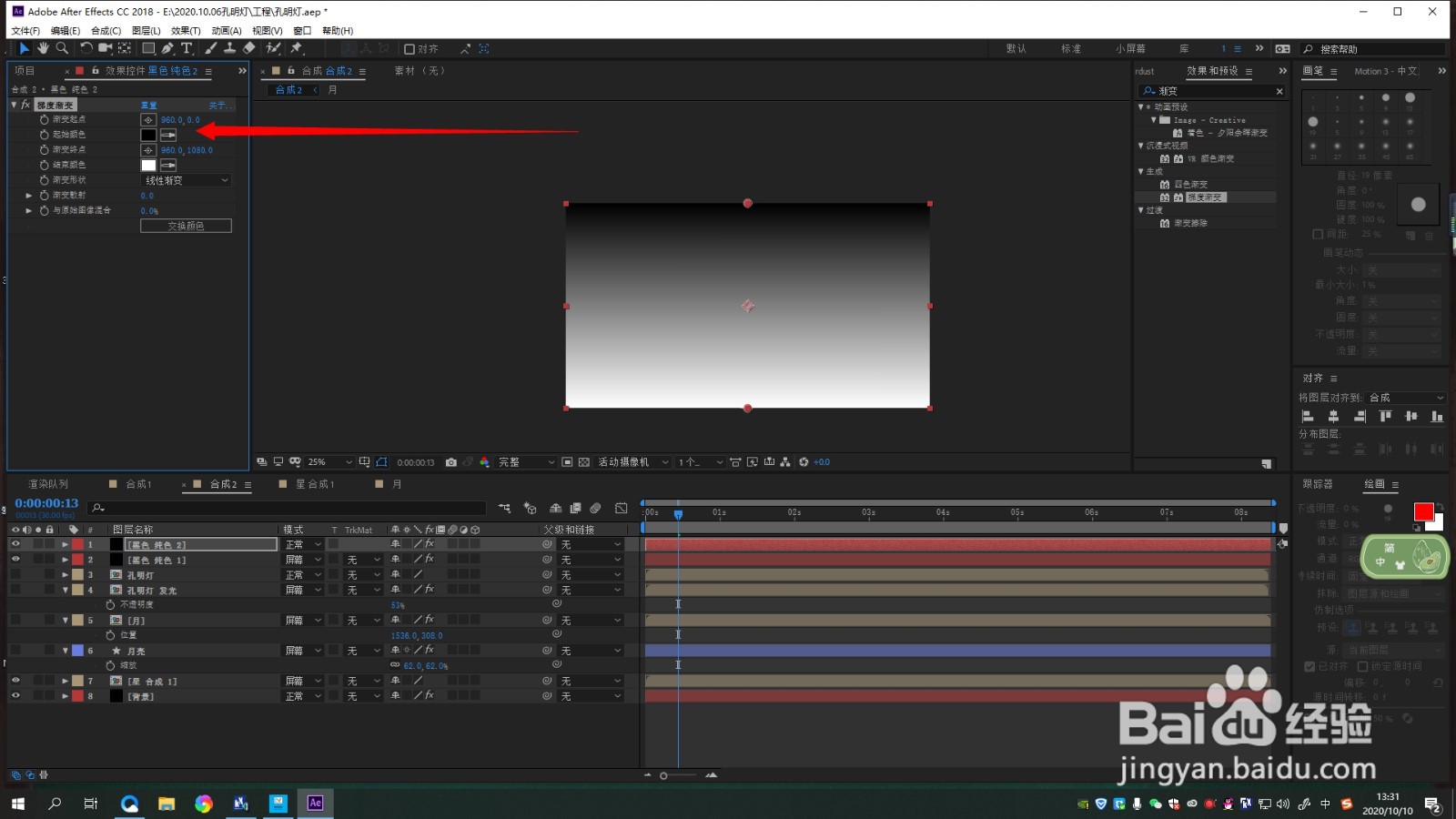Switch to the 渲染队列 tab

click(x=48, y=484)
